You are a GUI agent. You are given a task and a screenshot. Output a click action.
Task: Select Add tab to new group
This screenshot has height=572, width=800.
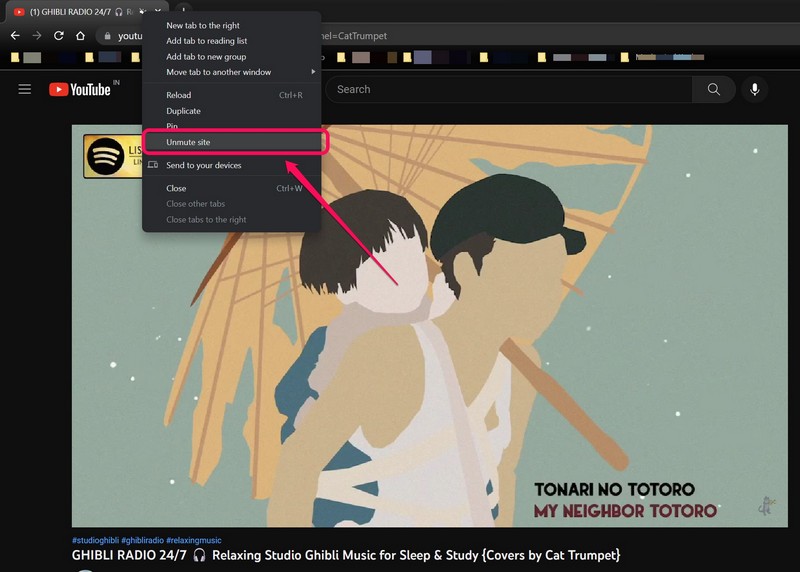tap(206, 57)
